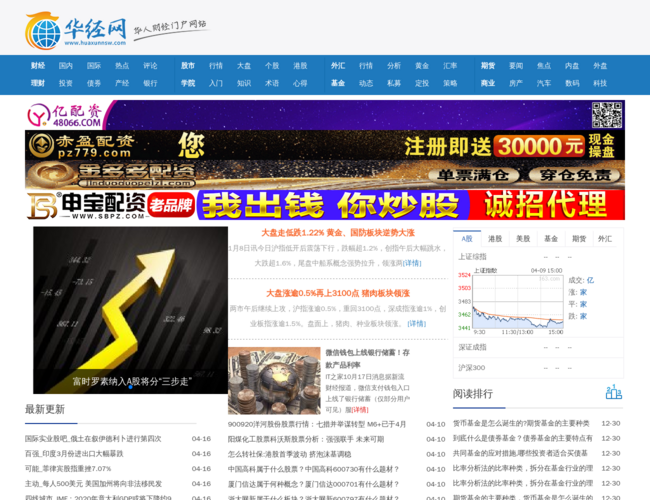Open headline 大盘走低跌1.22% 黄金、国防板块逆势大涨
This screenshot has height=500, width=650.
coord(338,233)
